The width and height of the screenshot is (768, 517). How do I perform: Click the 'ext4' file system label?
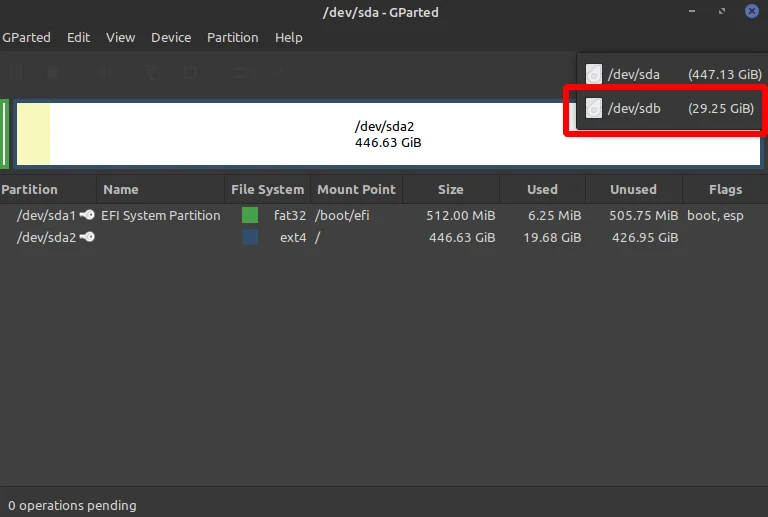[x=293, y=237]
